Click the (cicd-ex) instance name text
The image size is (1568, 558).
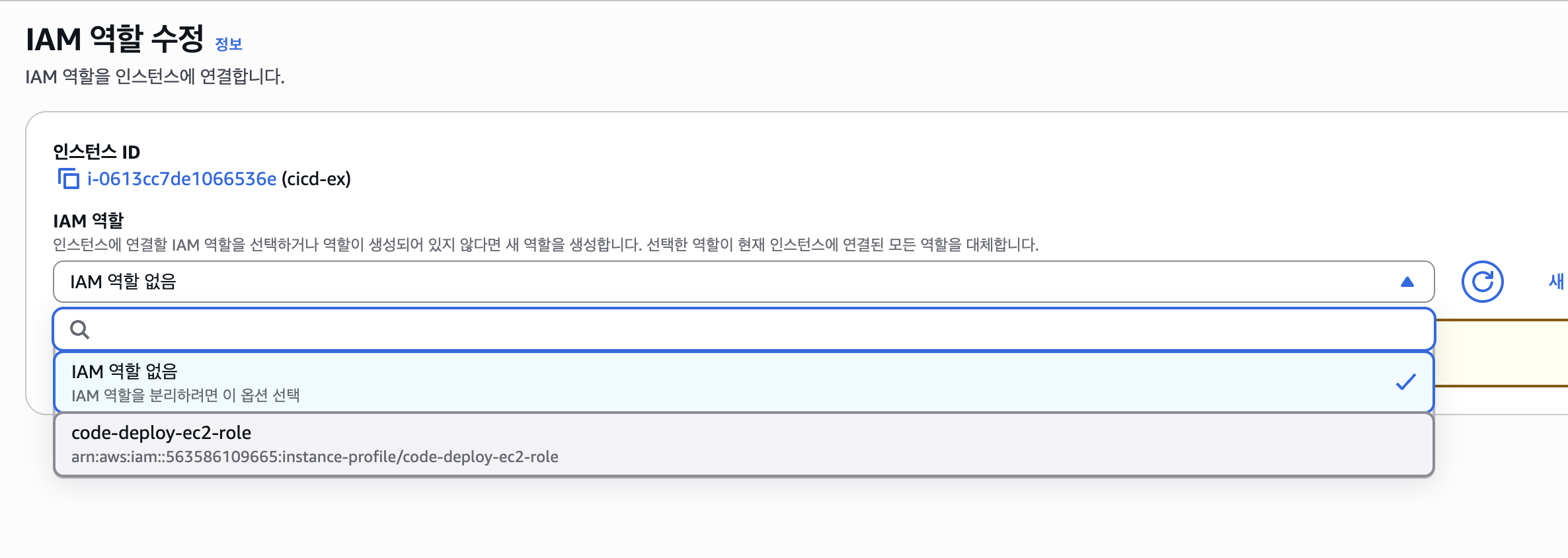tap(316, 179)
